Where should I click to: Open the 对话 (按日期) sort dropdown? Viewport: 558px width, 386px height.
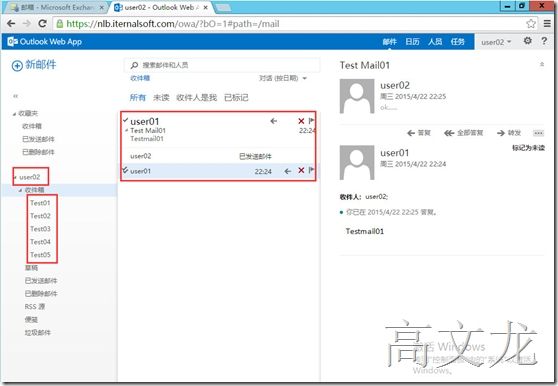283,78
